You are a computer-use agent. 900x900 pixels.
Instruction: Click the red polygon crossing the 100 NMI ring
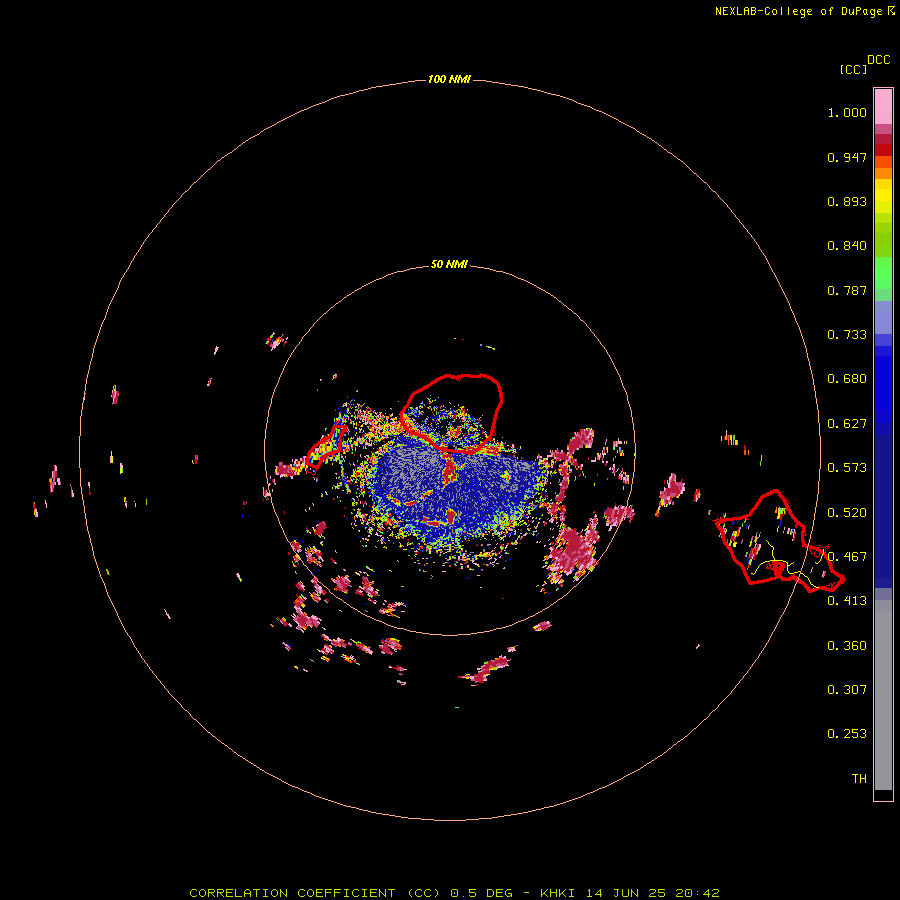(779, 541)
